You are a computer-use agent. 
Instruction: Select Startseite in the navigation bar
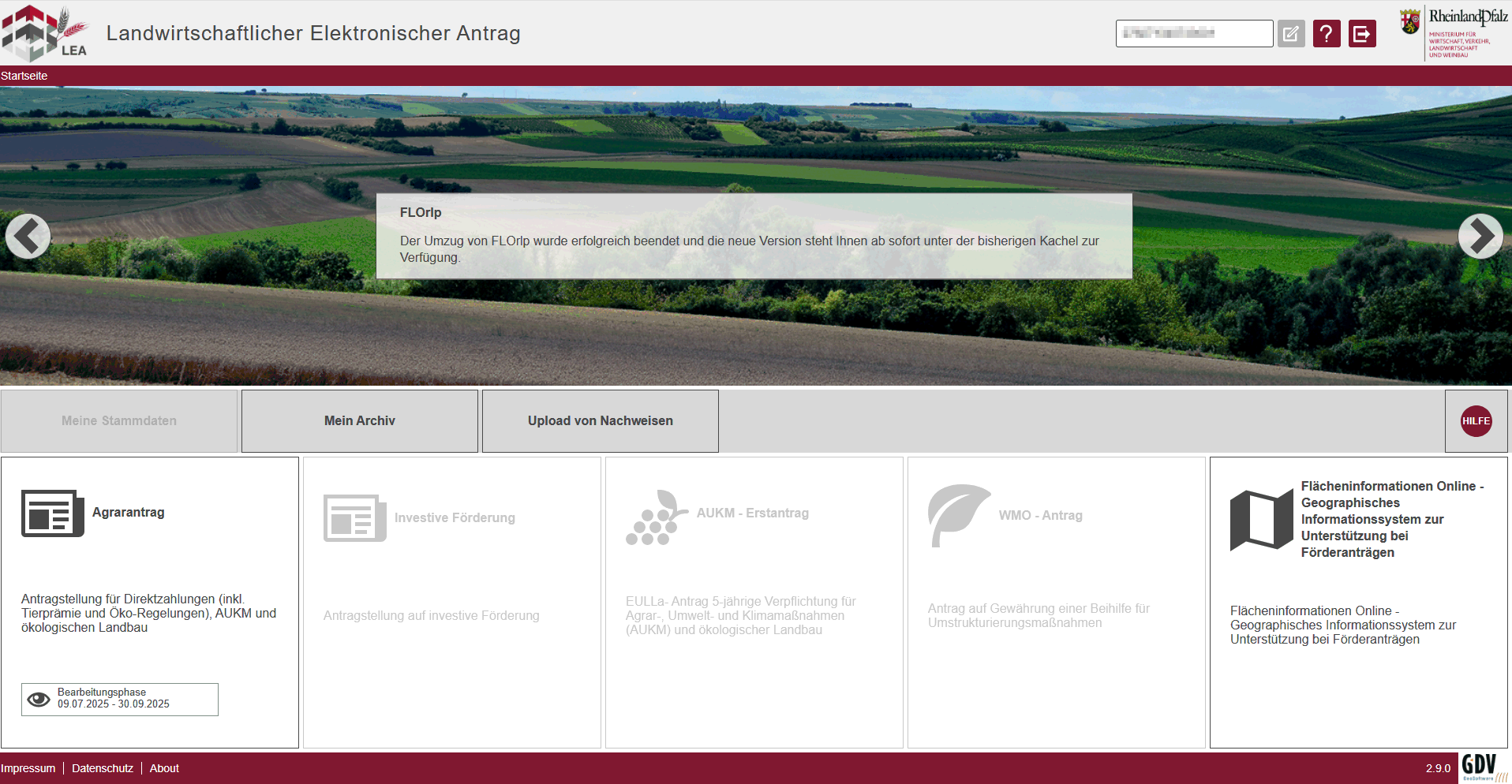pyautogui.click(x=24, y=76)
